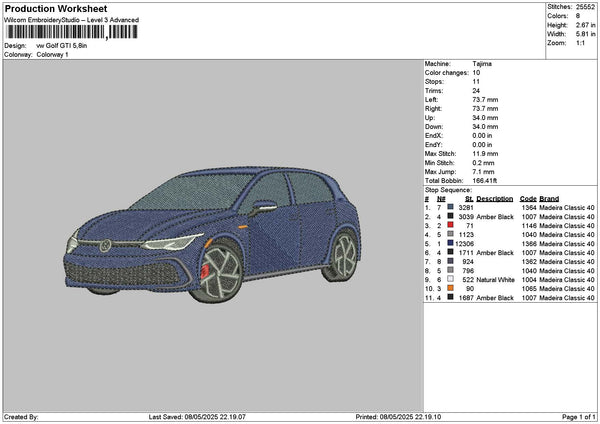This screenshot has height=424, width=600.
Task: Click the VW Golf GTI embroidery preview
Action: click(x=212, y=234)
